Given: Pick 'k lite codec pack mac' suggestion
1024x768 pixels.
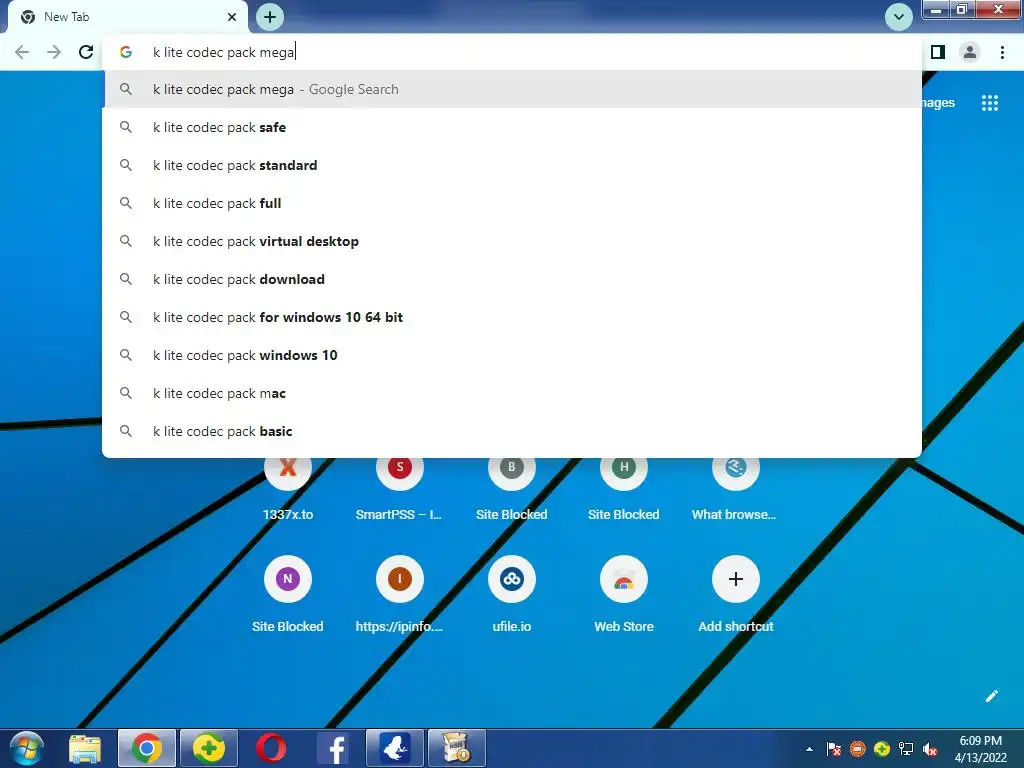Looking at the screenshot, I should [x=512, y=393].
